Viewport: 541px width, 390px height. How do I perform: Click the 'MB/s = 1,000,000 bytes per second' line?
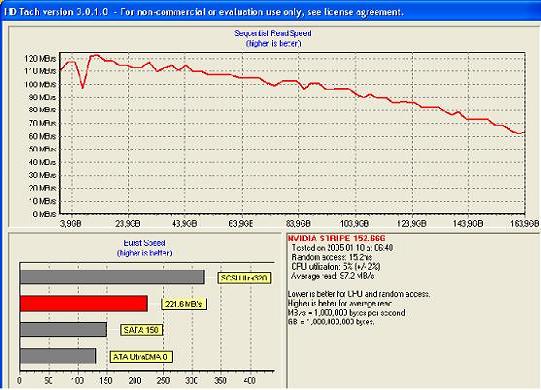(x=346, y=313)
